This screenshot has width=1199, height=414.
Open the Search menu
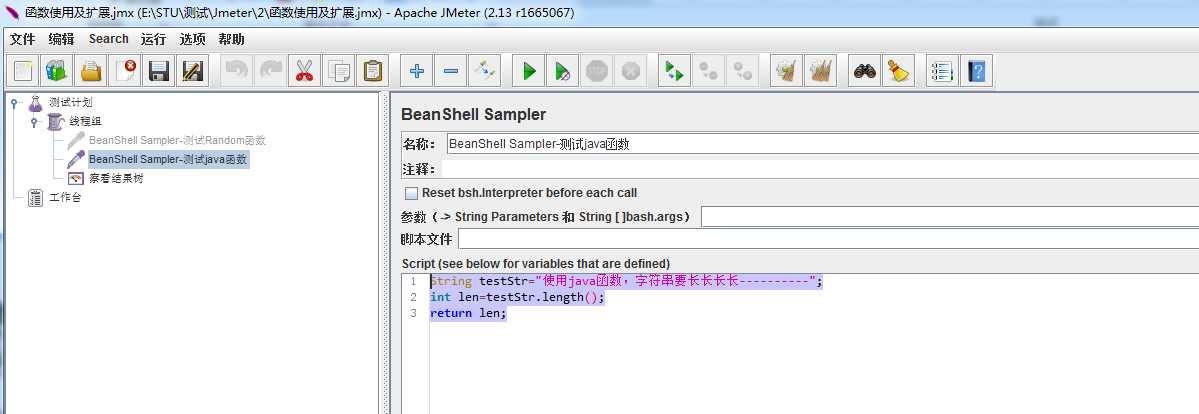pos(109,39)
